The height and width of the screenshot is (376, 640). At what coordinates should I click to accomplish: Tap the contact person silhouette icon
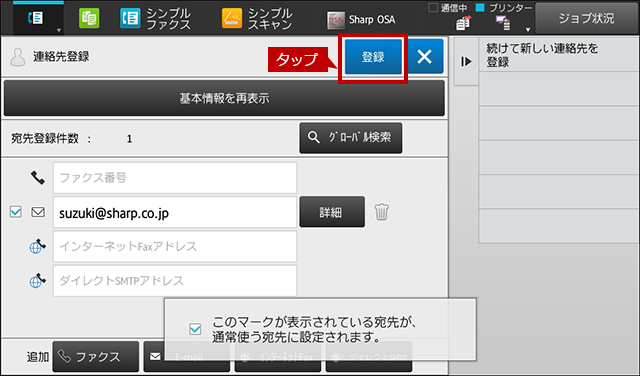point(18,57)
